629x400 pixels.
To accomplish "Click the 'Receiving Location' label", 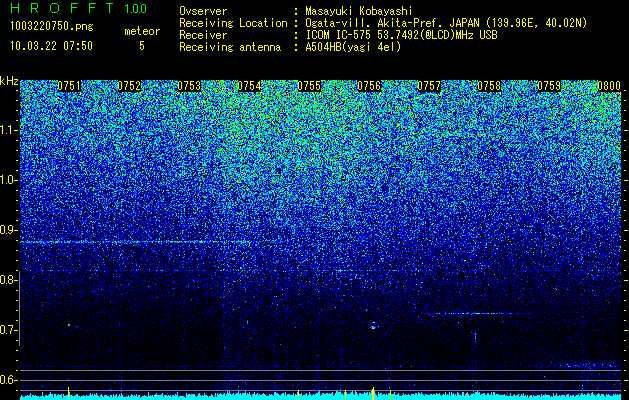I will (x=233, y=23).
